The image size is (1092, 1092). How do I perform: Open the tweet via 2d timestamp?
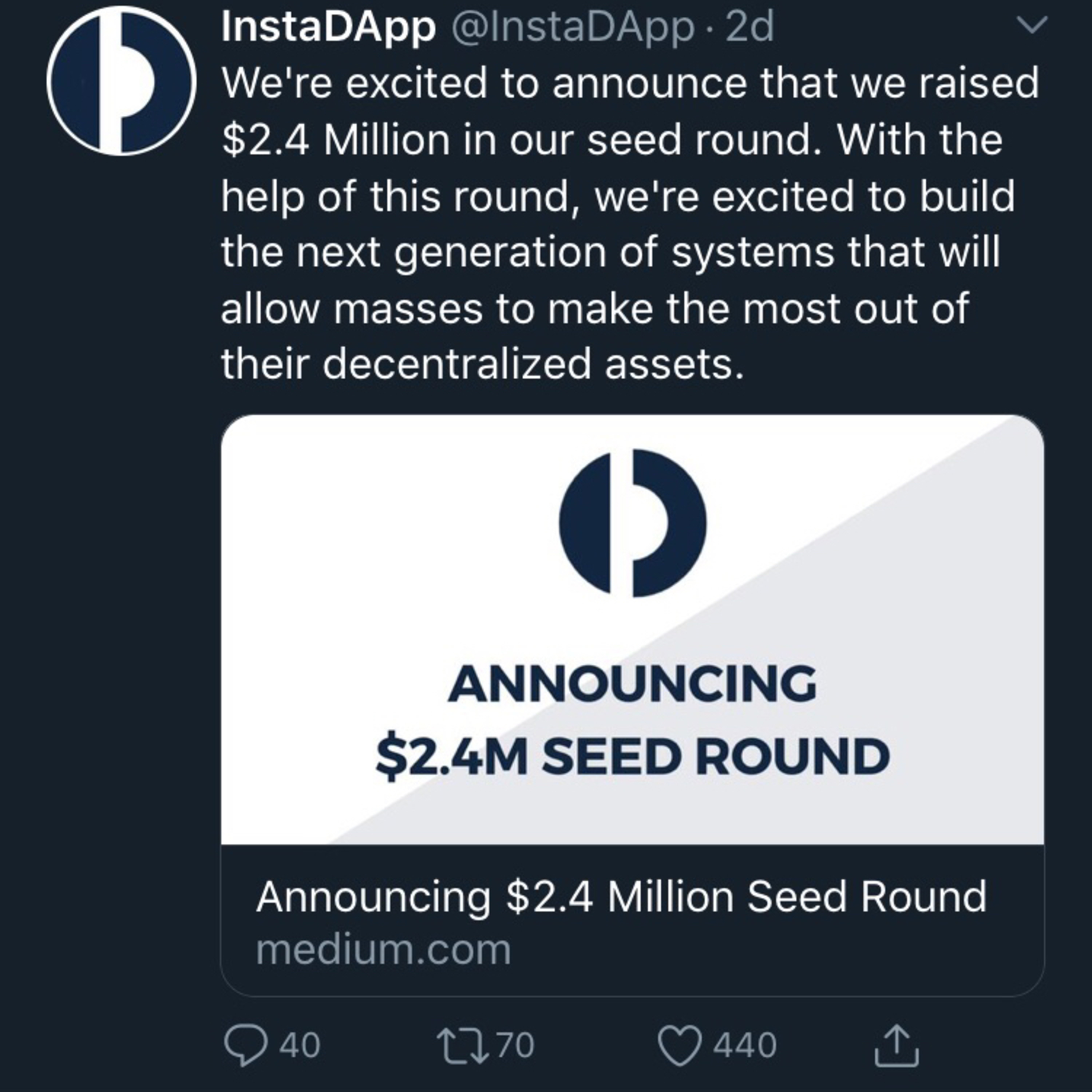(749, 27)
